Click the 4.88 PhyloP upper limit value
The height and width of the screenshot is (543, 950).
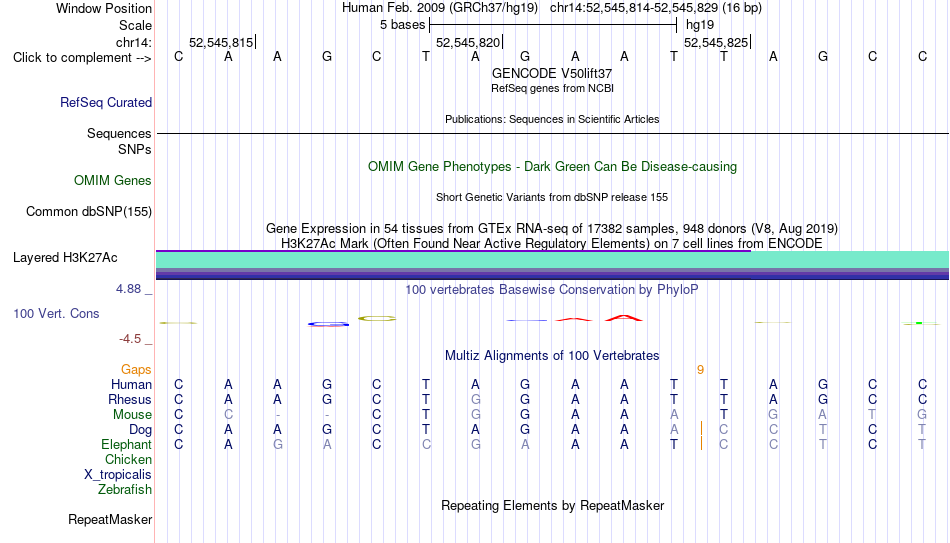pyautogui.click(x=128, y=289)
